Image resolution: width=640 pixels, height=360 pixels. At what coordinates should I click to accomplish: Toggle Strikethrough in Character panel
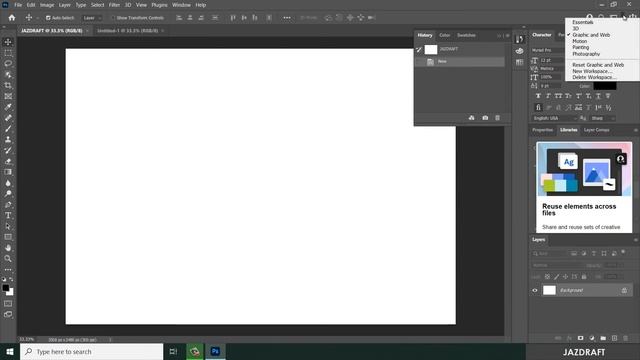coord(608,96)
